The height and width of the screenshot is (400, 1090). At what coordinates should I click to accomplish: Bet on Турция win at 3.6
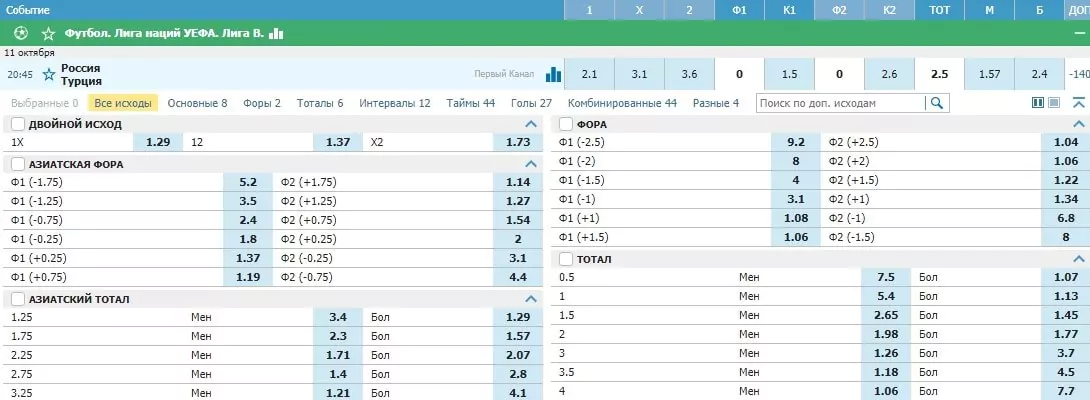pos(690,74)
